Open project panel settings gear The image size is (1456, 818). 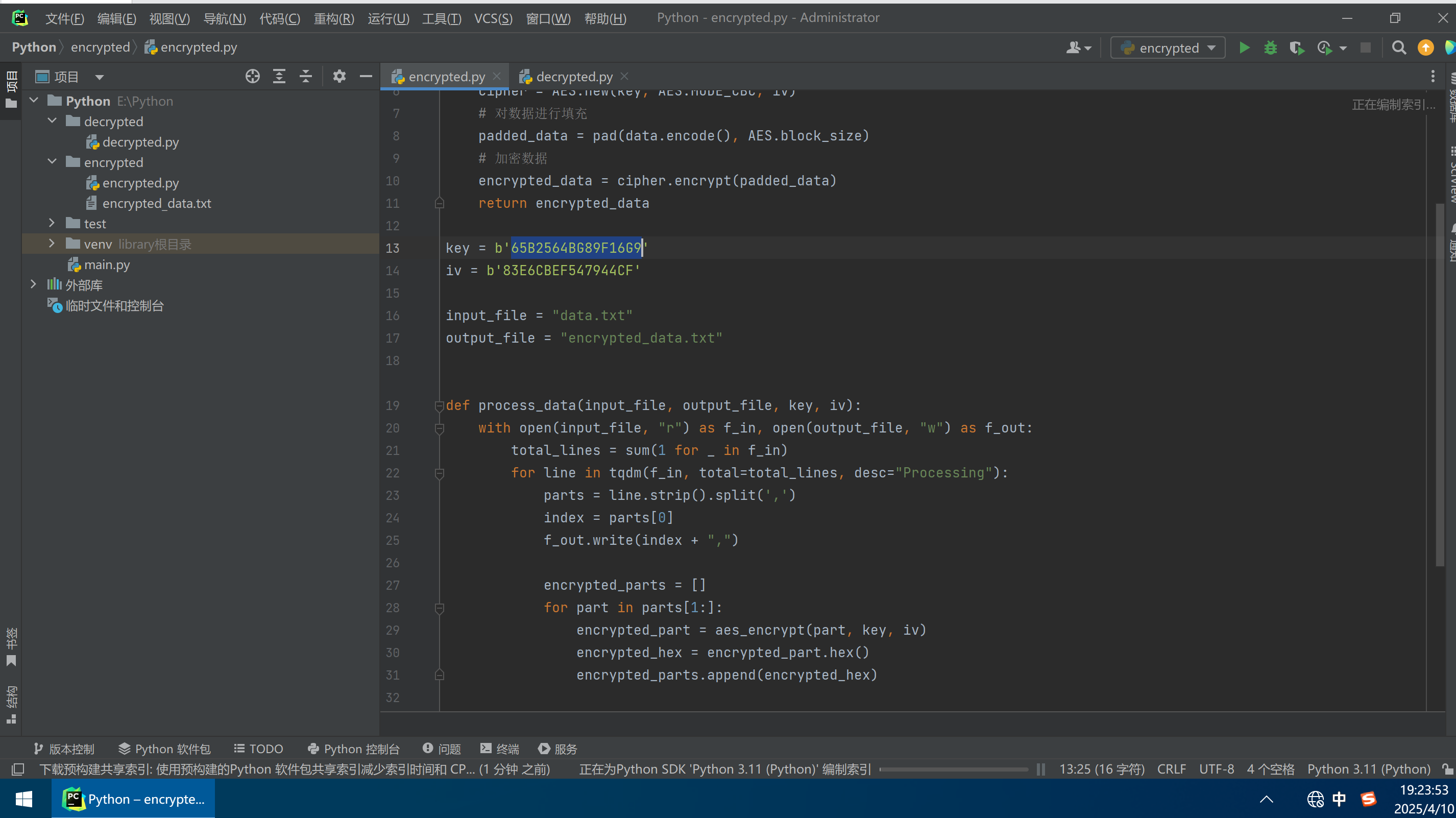tap(339, 76)
